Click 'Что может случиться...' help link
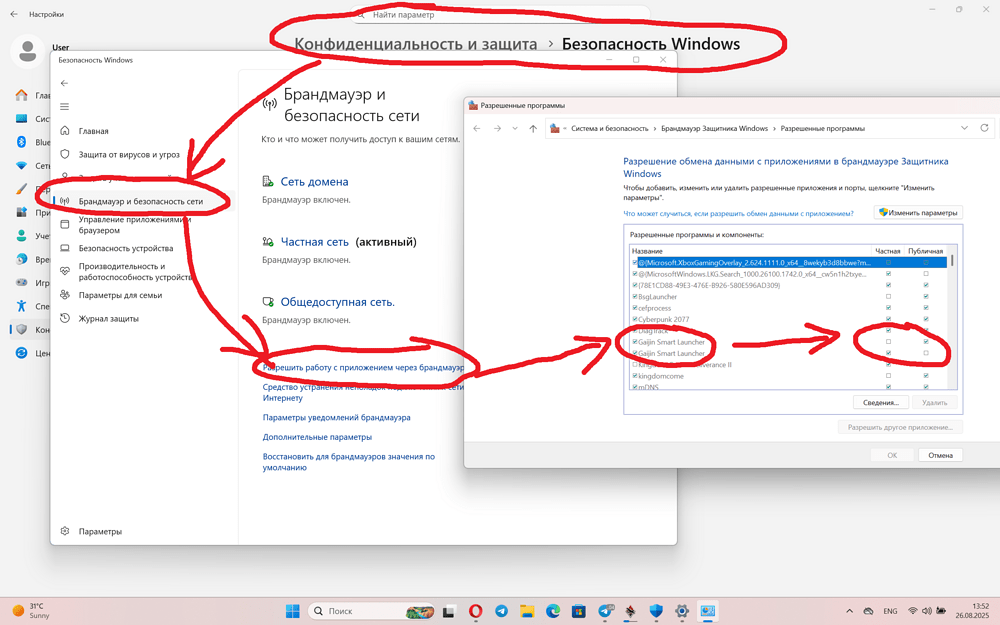Viewport: 1000px width, 625px height. [738, 213]
